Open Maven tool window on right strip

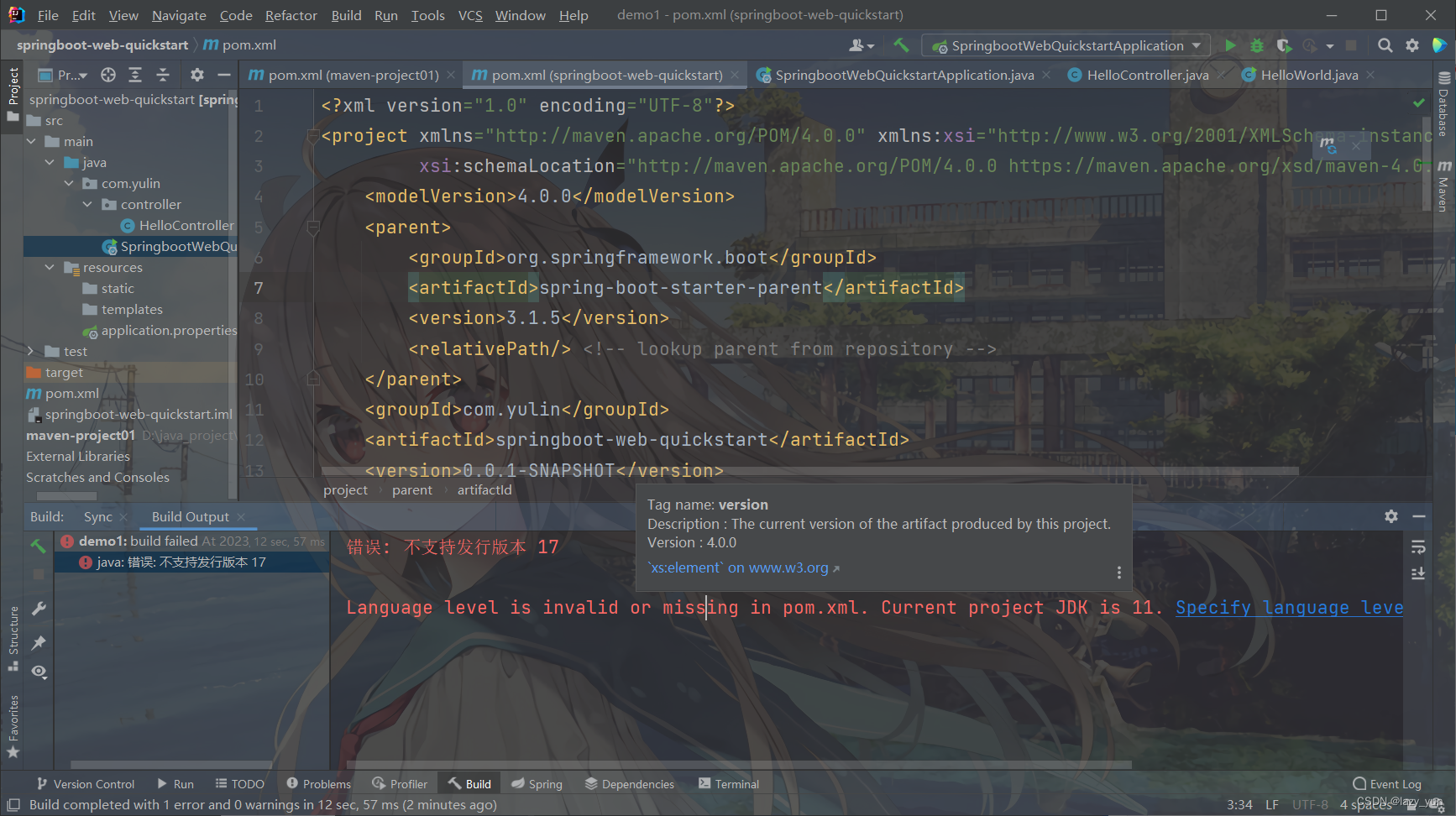(1443, 186)
